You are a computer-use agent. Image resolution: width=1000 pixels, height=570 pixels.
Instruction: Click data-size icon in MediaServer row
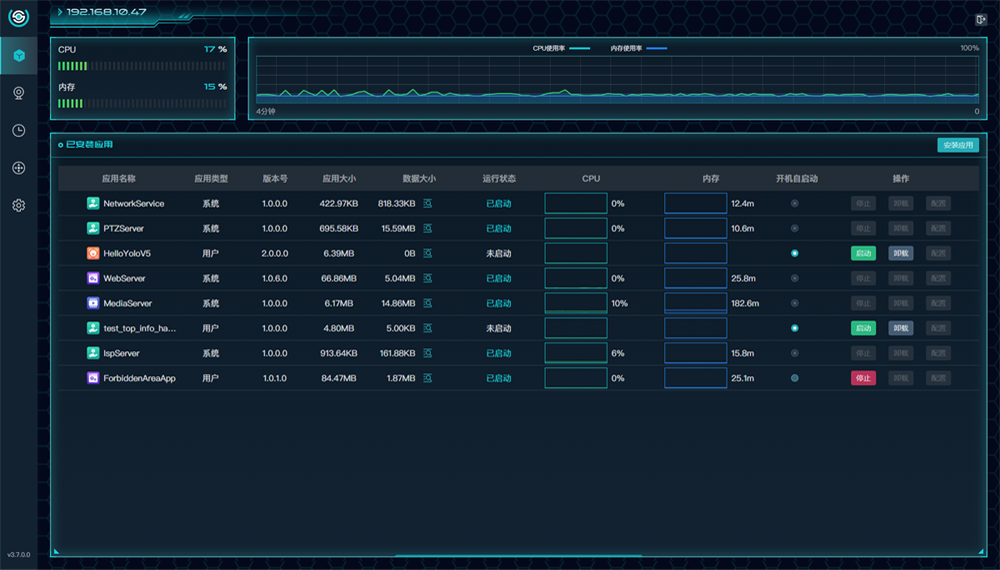pyautogui.click(x=428, y=303)
